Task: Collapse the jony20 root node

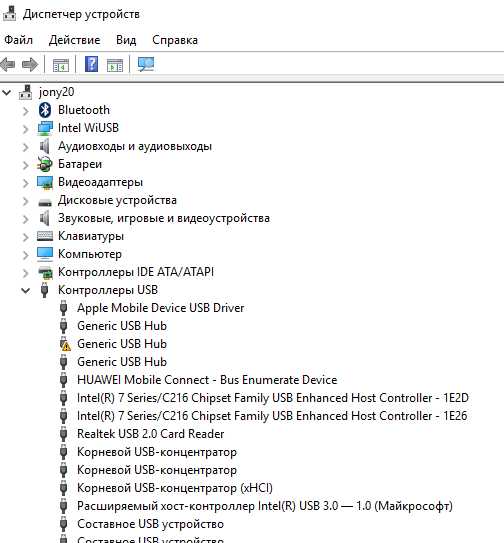Action: click(7, 92)
